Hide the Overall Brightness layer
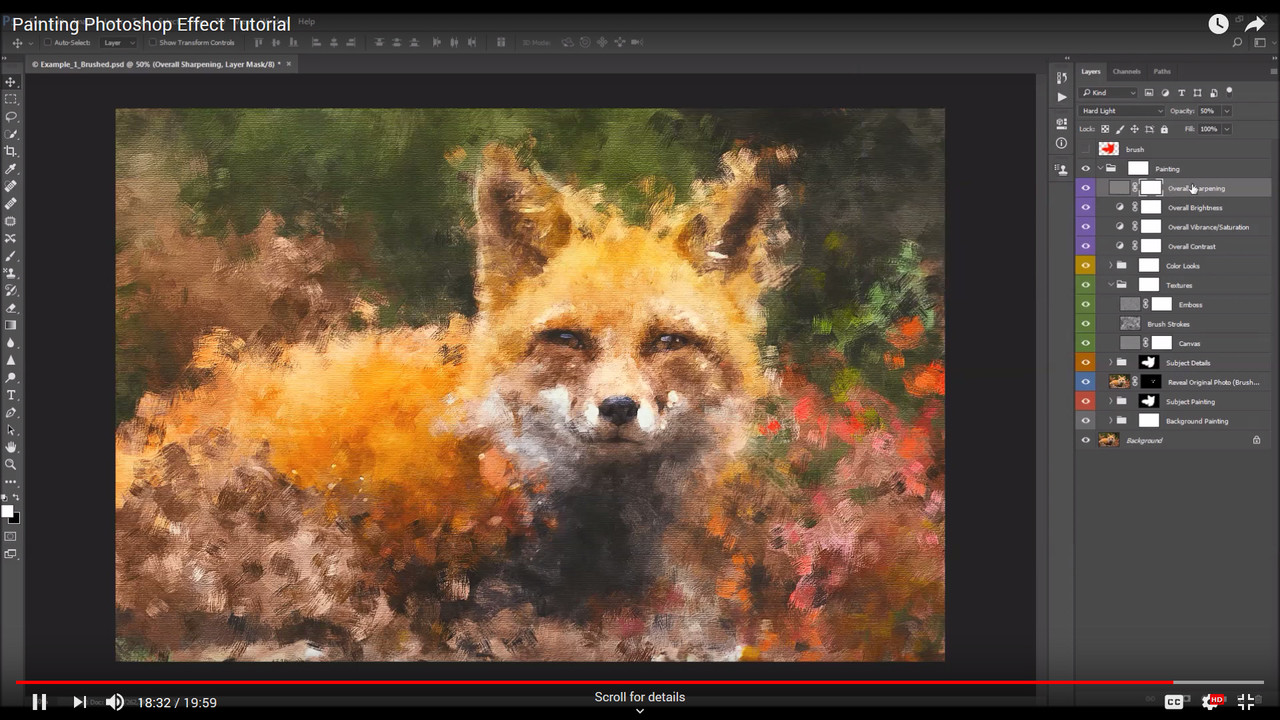Viewport: 1280px width, 720px height. click(1085, 208)
